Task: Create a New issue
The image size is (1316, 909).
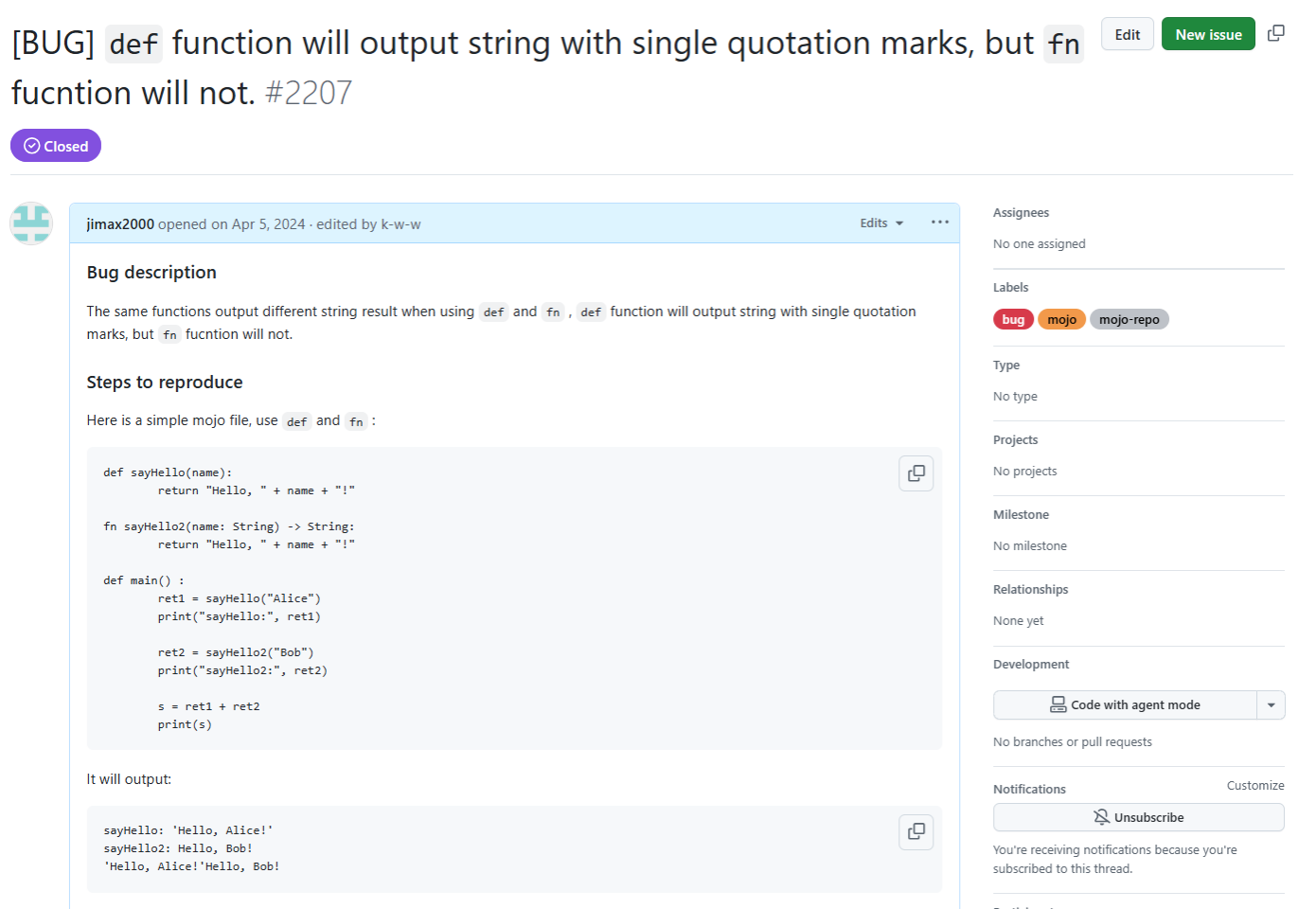Action: (1208, 34)
